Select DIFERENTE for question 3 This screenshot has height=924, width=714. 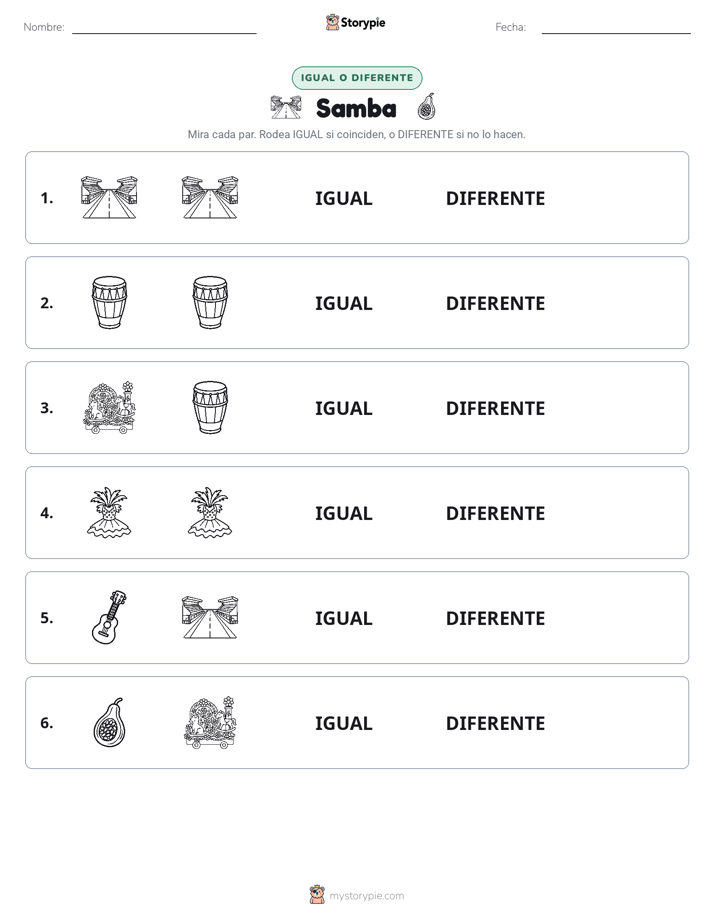(x=495, y=408)
